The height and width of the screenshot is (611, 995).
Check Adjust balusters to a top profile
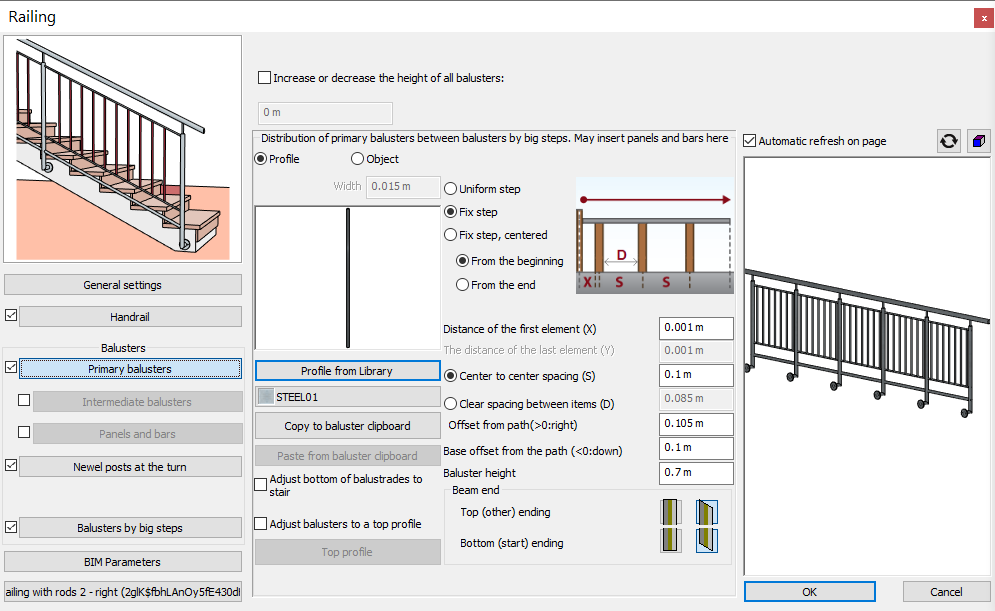pyautogui.click(x=261, y=524)
